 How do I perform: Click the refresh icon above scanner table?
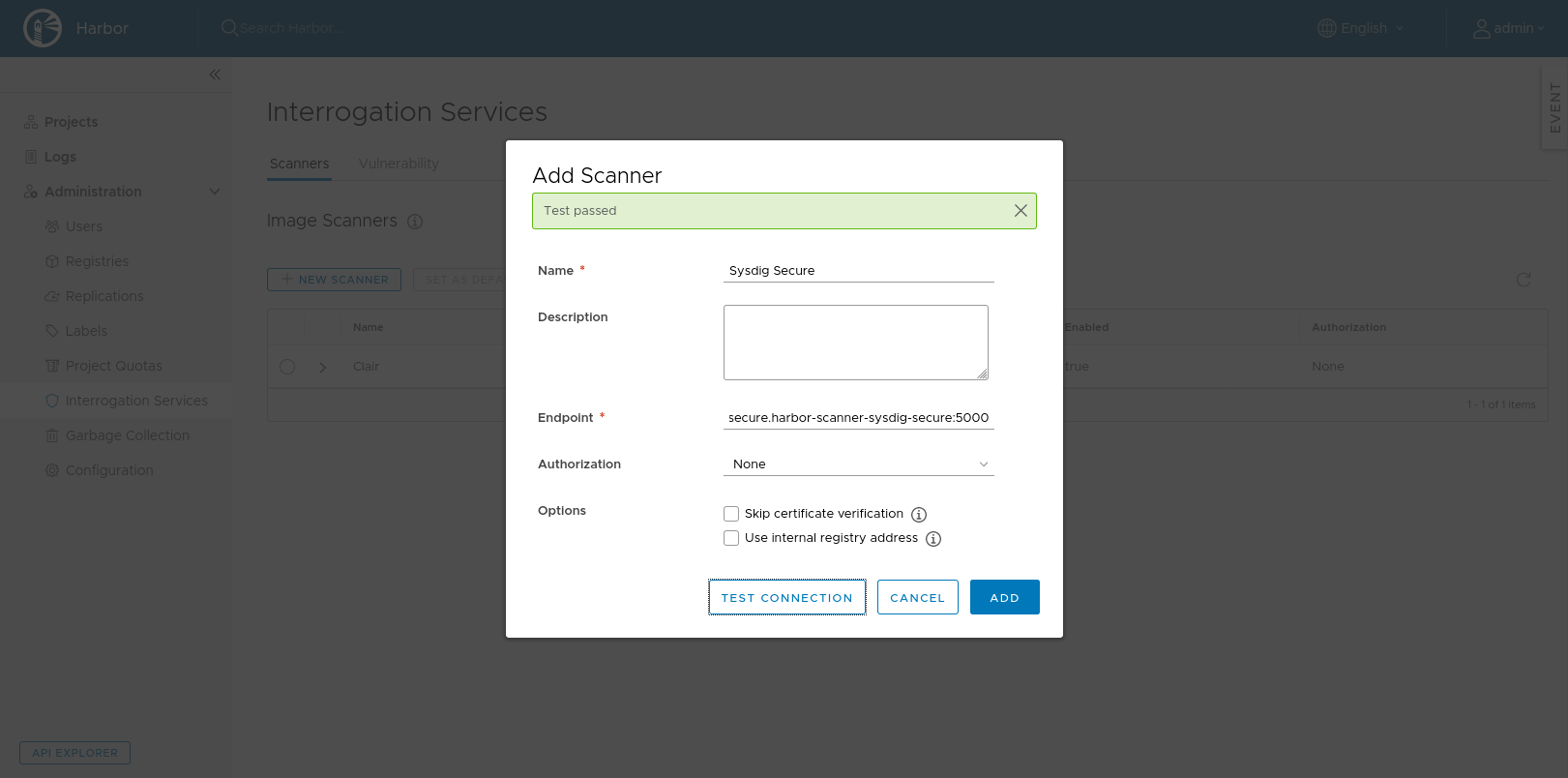click(1524, 280)
